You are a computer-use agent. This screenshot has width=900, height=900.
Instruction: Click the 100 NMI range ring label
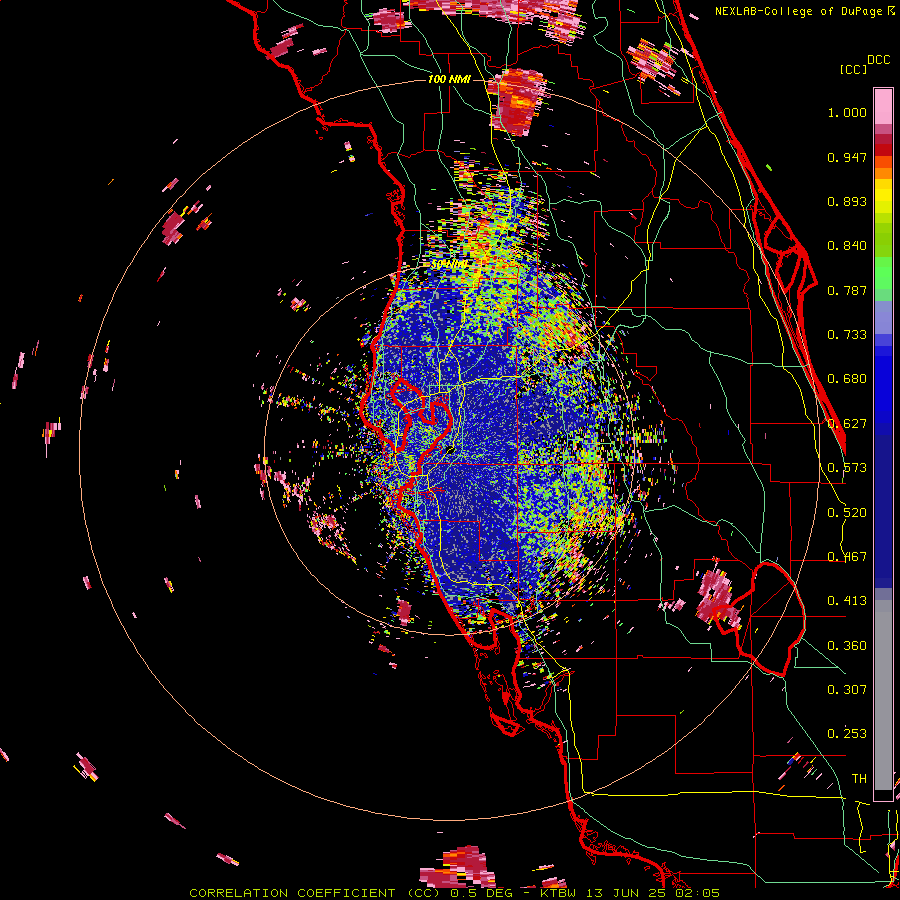point(449,79)
